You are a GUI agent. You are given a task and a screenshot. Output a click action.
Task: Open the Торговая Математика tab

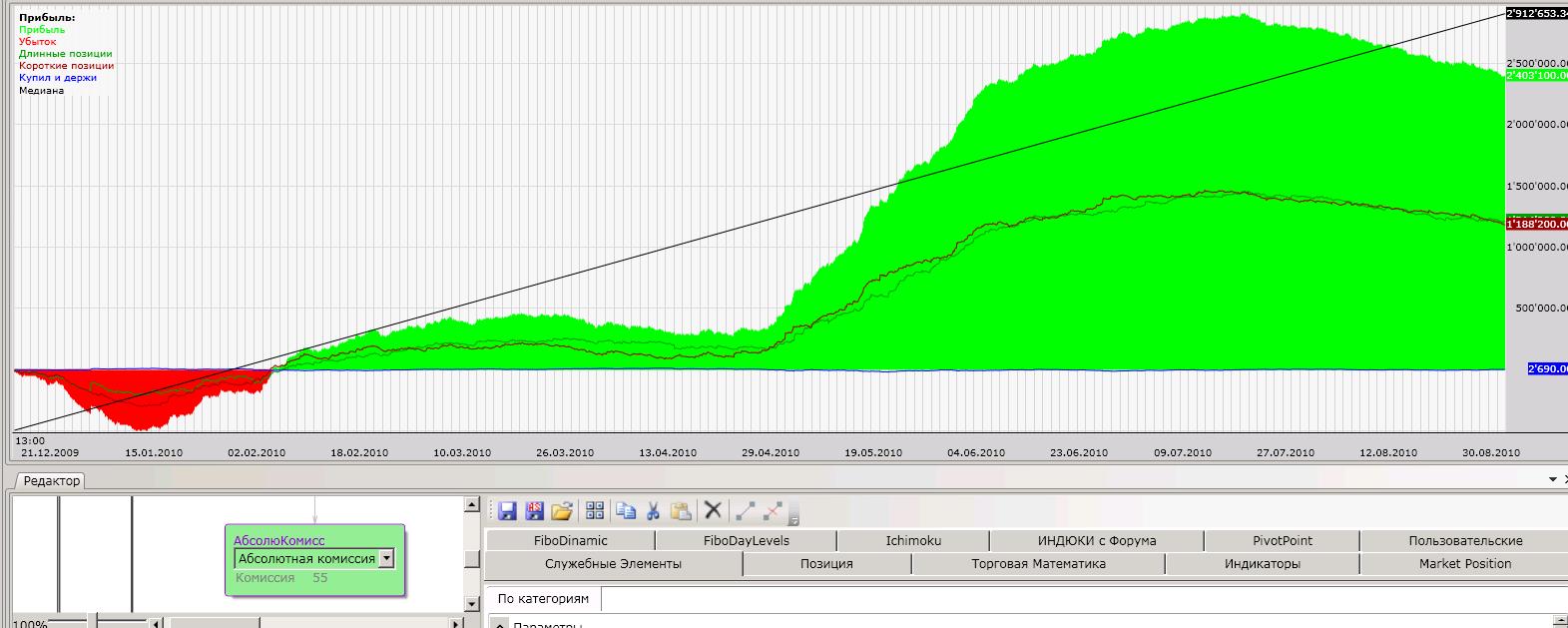tap(1038, 564)
